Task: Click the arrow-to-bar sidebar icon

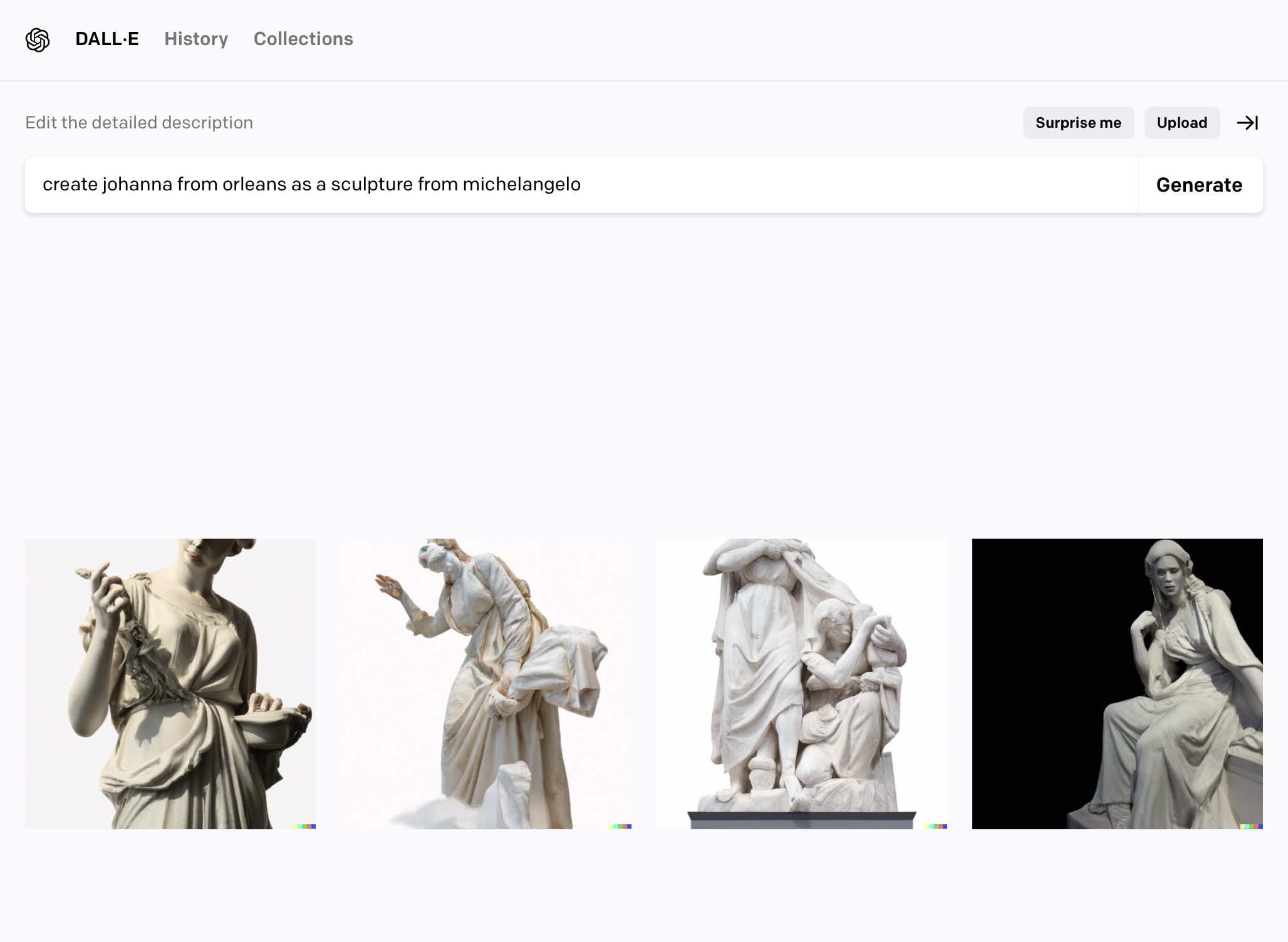Action: click(1247, 123)
